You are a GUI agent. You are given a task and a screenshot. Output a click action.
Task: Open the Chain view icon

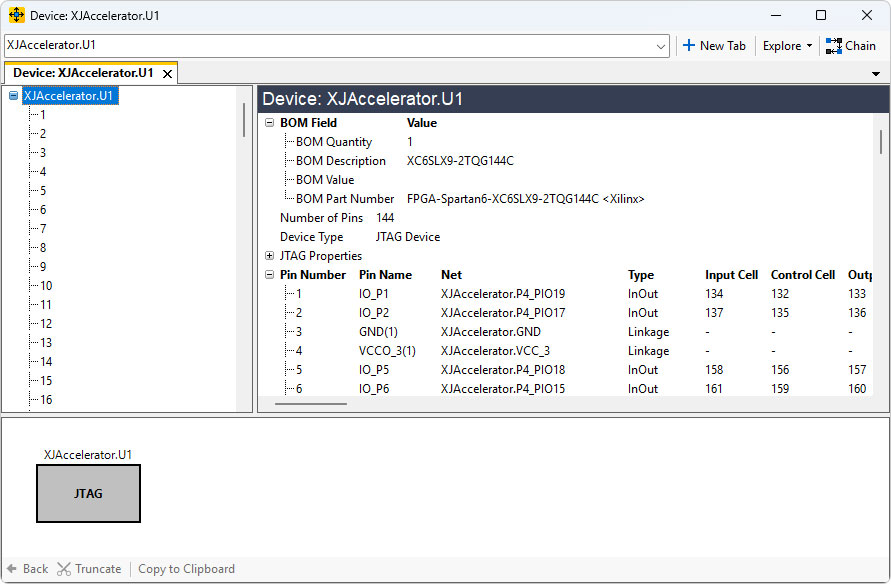coord(834,46)
